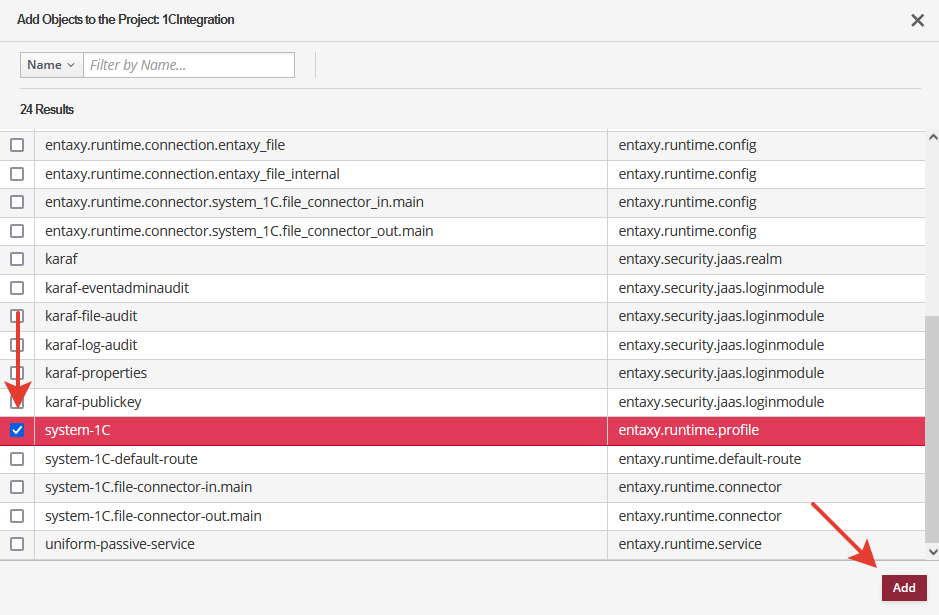Enable the karaf-publickey checkbox

pos(16,402)
